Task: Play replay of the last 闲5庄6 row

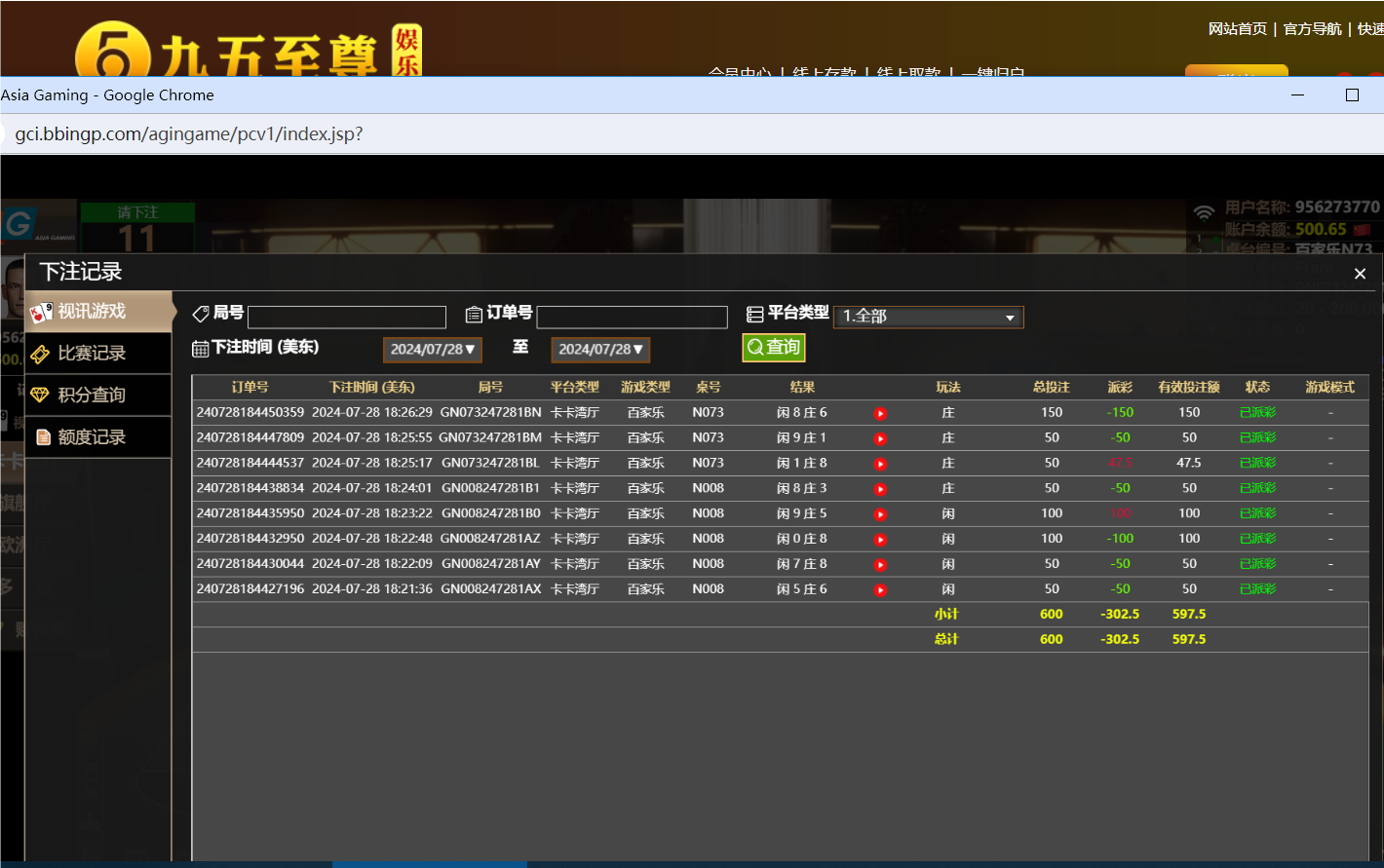Action: (x=880, y=589)
